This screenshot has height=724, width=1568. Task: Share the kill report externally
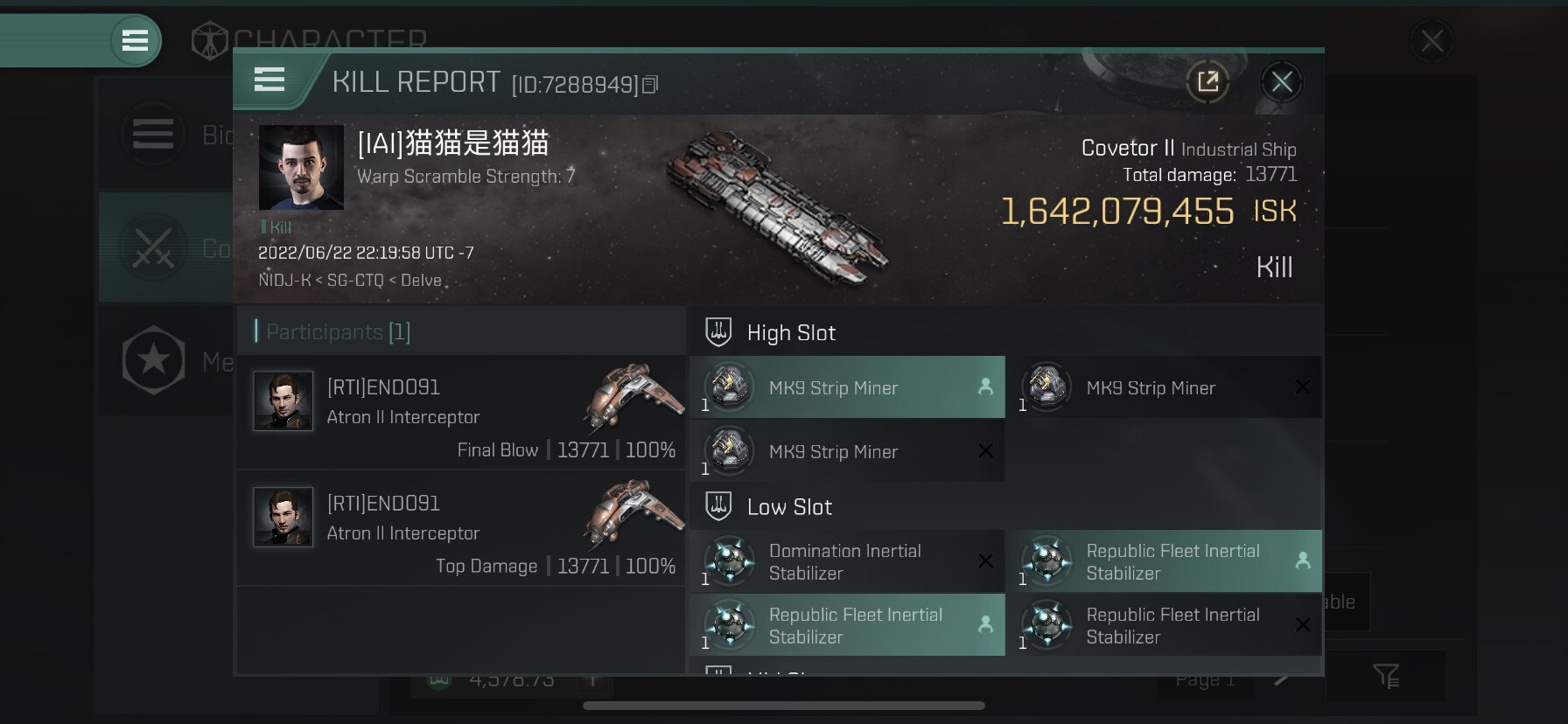1207,82
